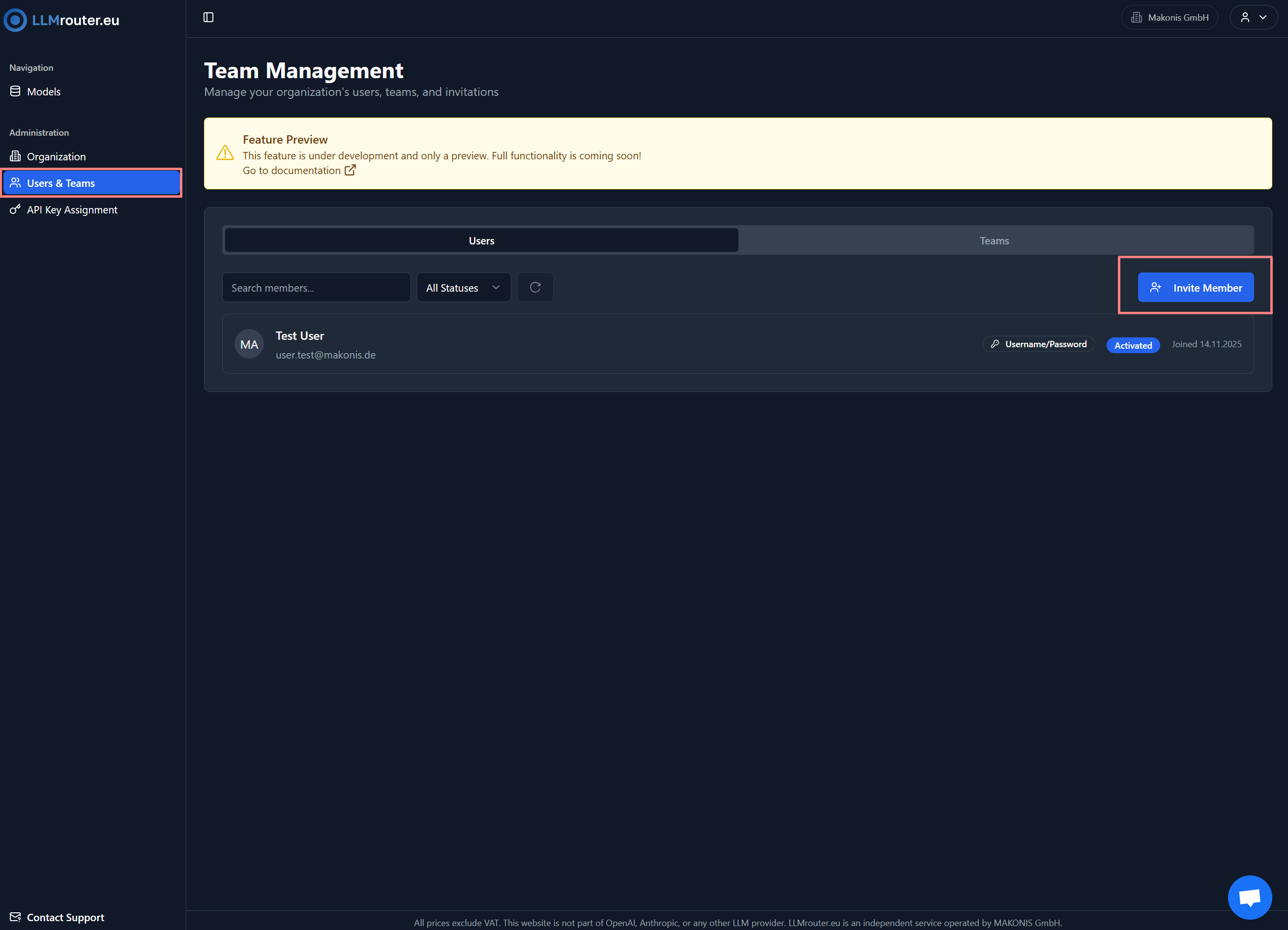Expand the account menu chevron top right
The image size is (1288, 930).
point(1263,17)
